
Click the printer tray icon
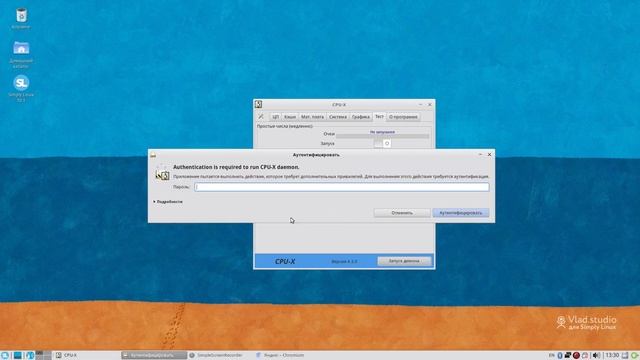click(585, 356)
